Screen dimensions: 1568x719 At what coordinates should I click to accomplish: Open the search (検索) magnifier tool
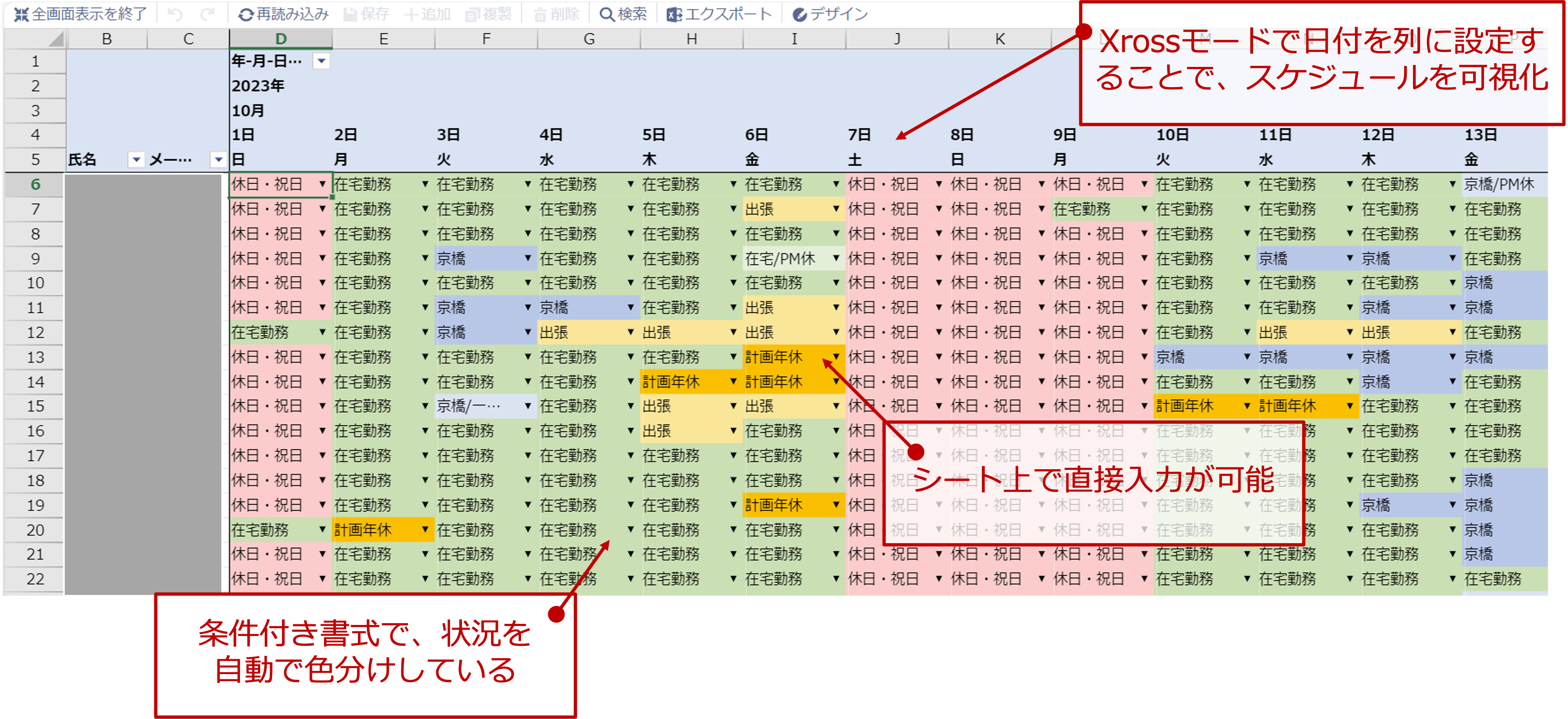click(x=607, y=14)
